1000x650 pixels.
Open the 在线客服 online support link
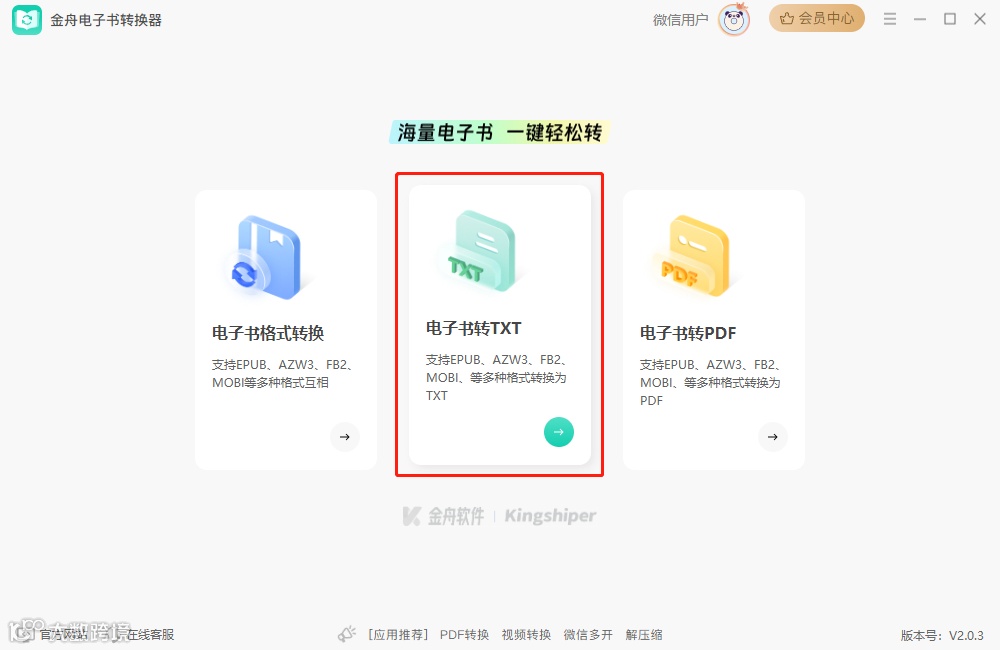[x=150, y=634]
